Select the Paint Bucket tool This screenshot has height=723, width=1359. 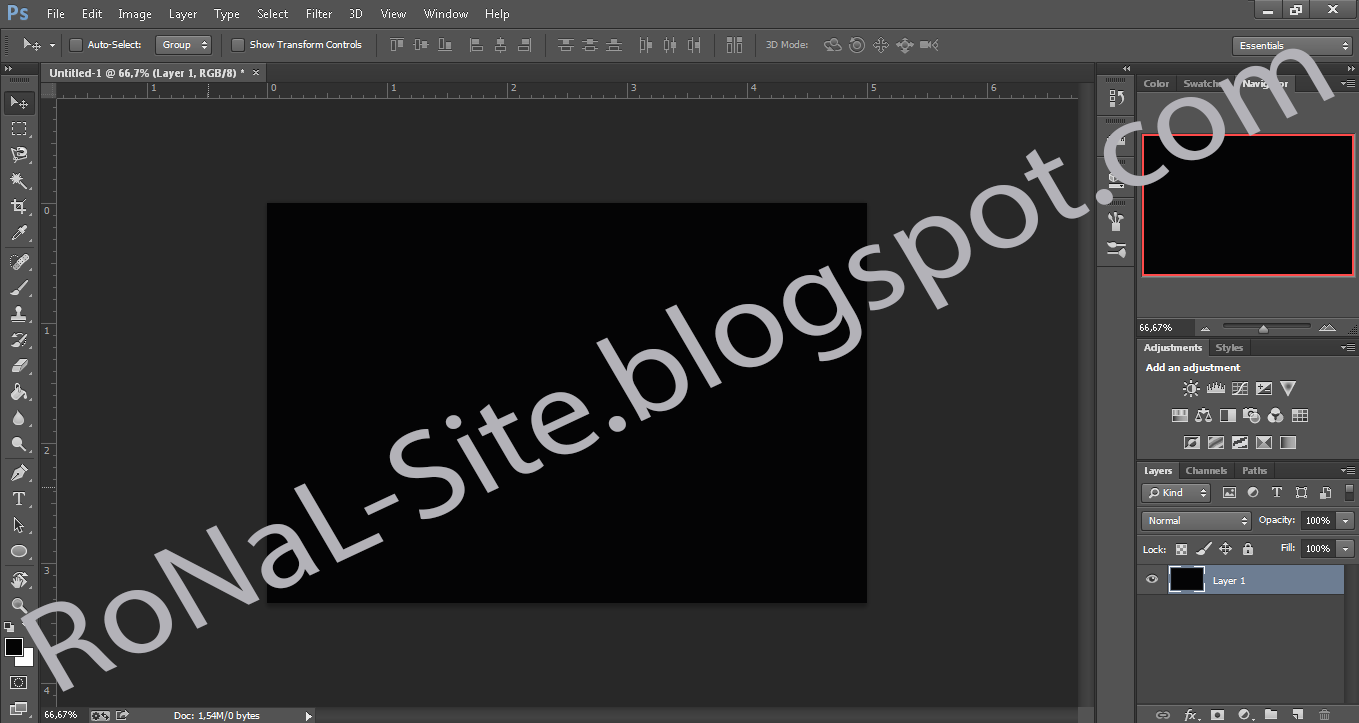[19, 392]
